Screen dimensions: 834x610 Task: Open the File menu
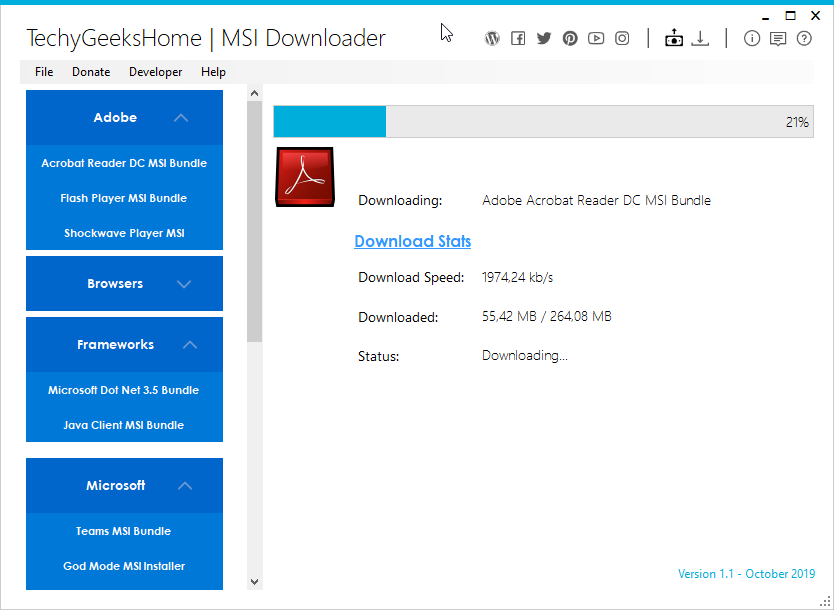(43, 71)
